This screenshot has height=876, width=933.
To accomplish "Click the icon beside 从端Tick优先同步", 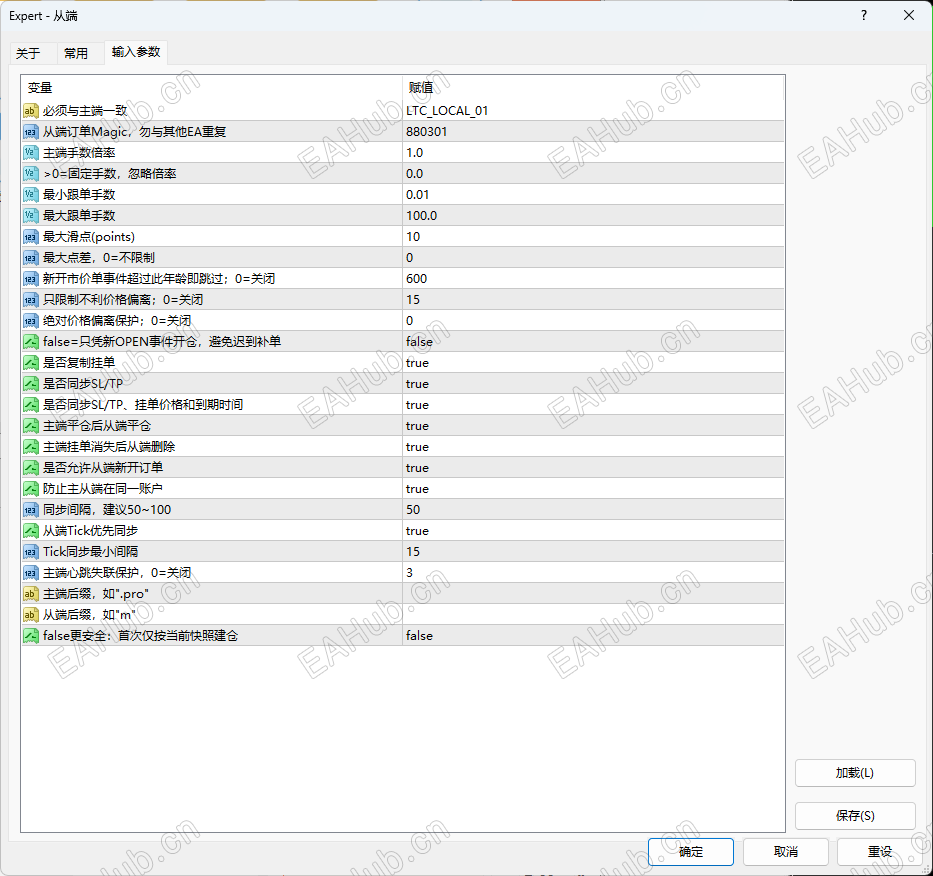I will [x=31, y=531].
